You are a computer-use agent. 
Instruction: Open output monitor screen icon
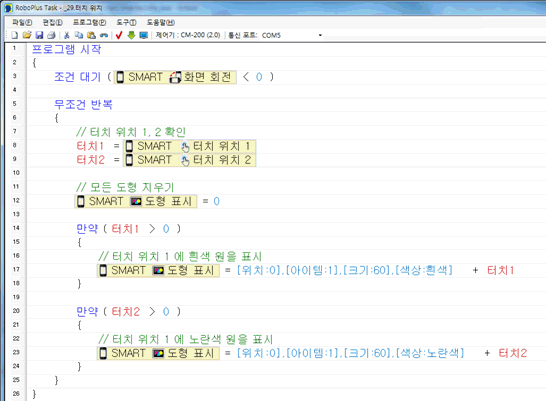tap(143, 35)
